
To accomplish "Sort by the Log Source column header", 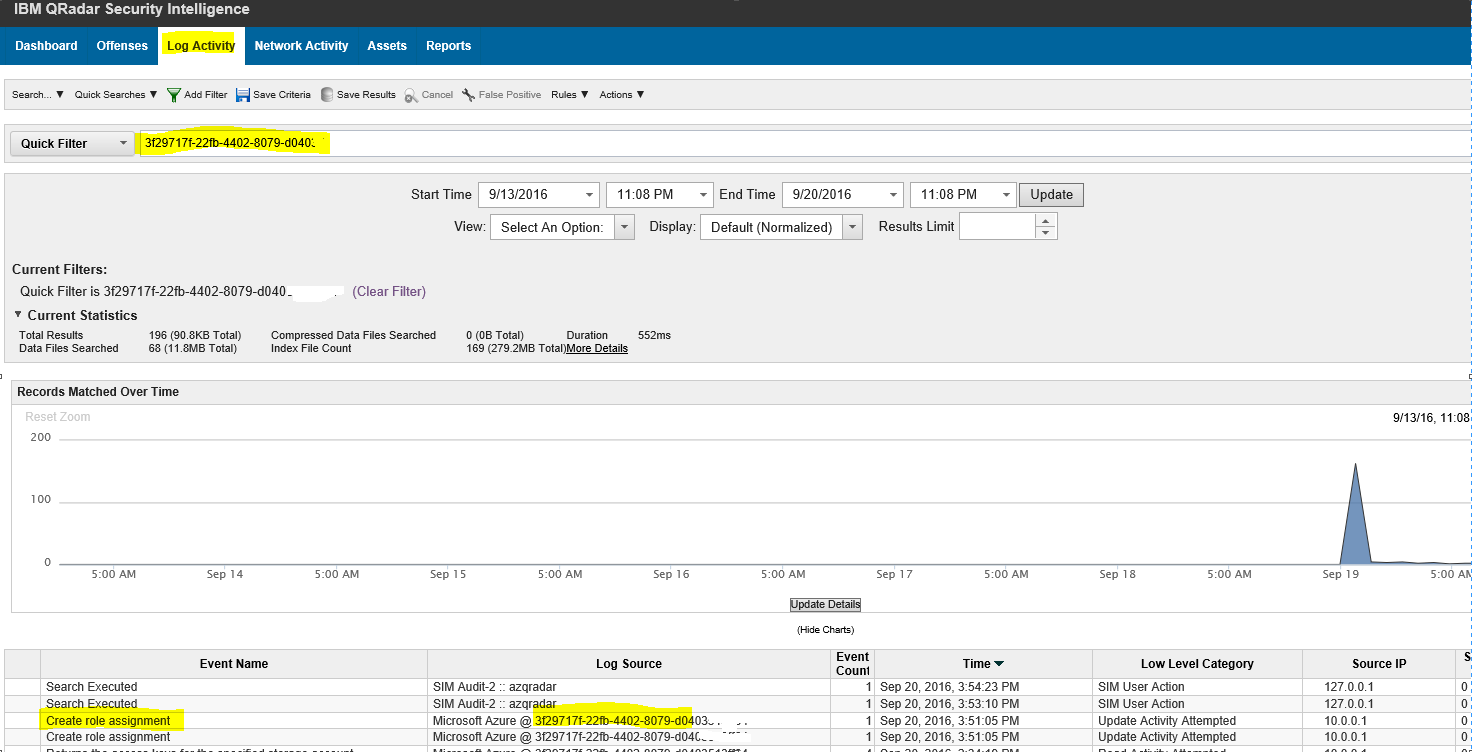I will 629,664.
